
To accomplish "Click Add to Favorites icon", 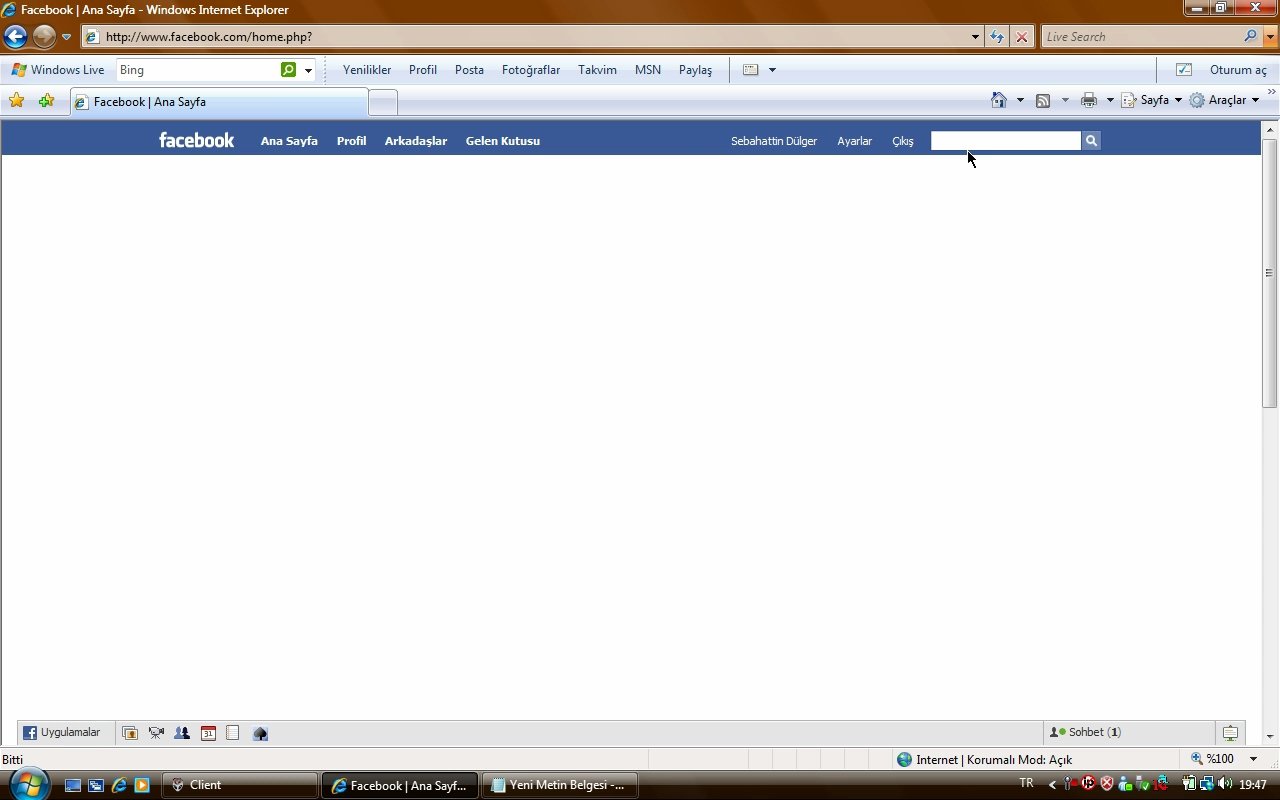I will point(46,100).
